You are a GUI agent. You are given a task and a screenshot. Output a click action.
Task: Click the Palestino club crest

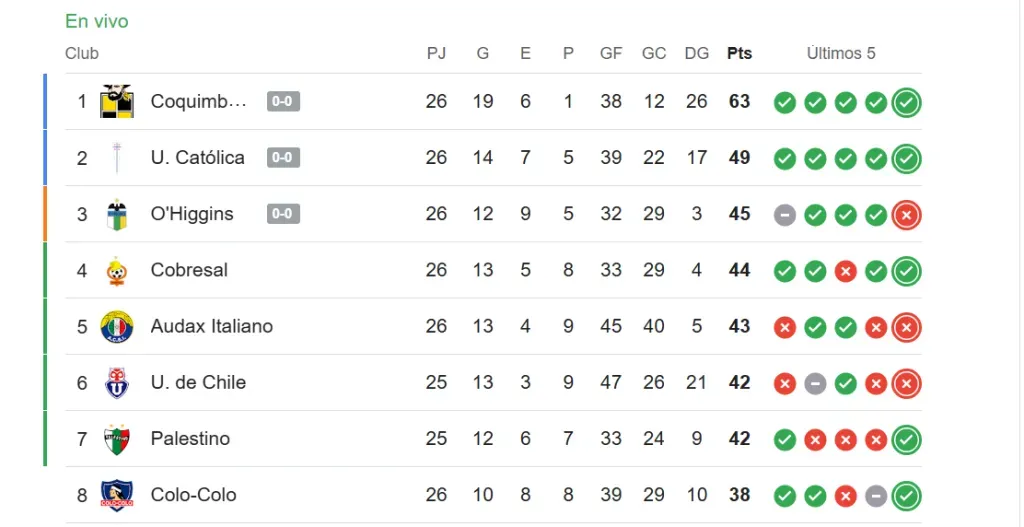click(117, 439)
